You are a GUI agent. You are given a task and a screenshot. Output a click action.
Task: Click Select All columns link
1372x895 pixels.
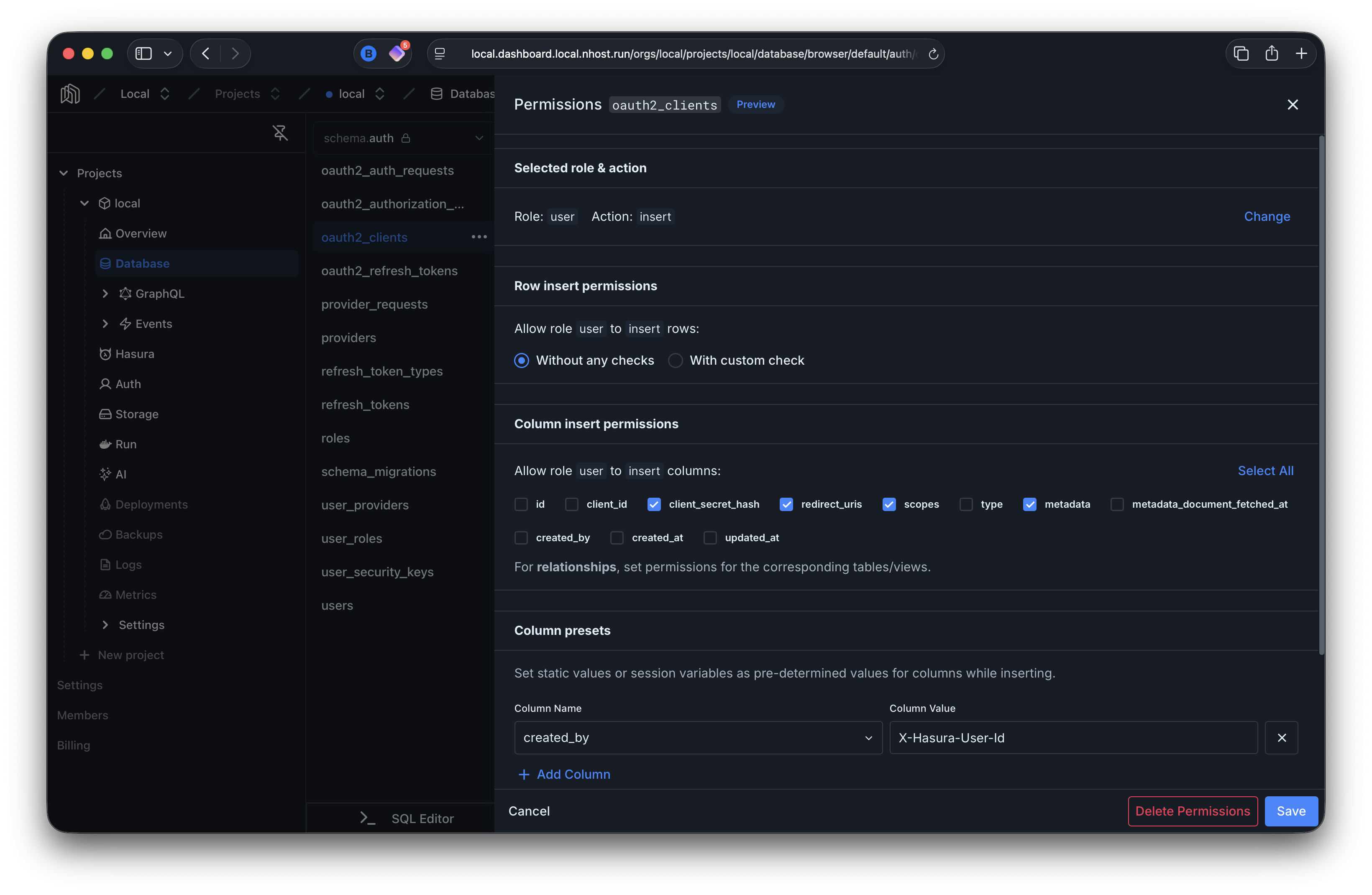[1265, 470]
